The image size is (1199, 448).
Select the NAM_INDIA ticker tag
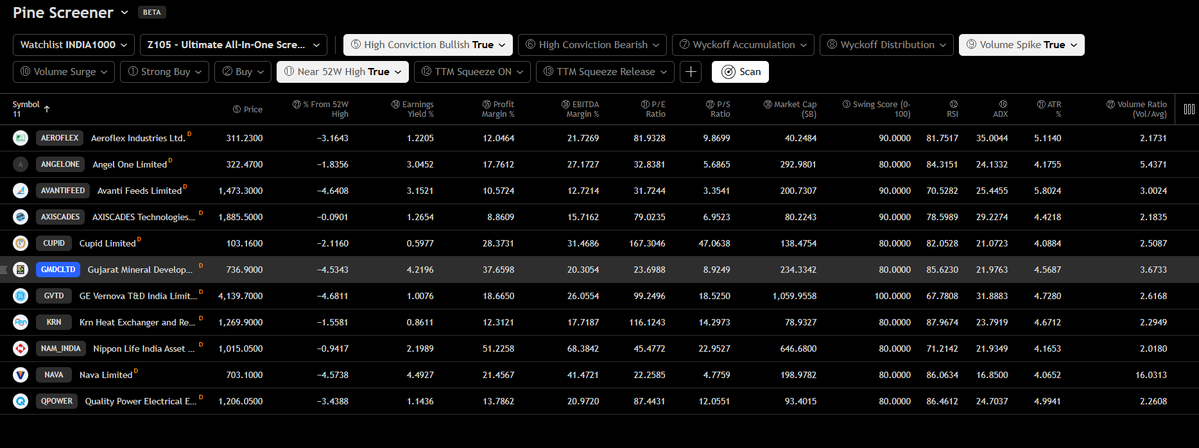point(60,349)
